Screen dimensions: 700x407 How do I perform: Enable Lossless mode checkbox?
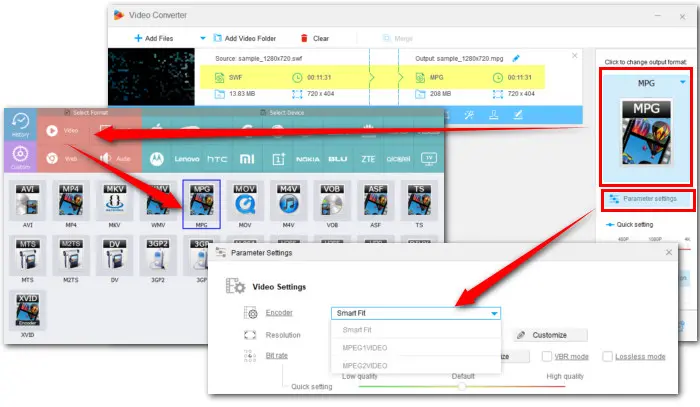(607, 356)
